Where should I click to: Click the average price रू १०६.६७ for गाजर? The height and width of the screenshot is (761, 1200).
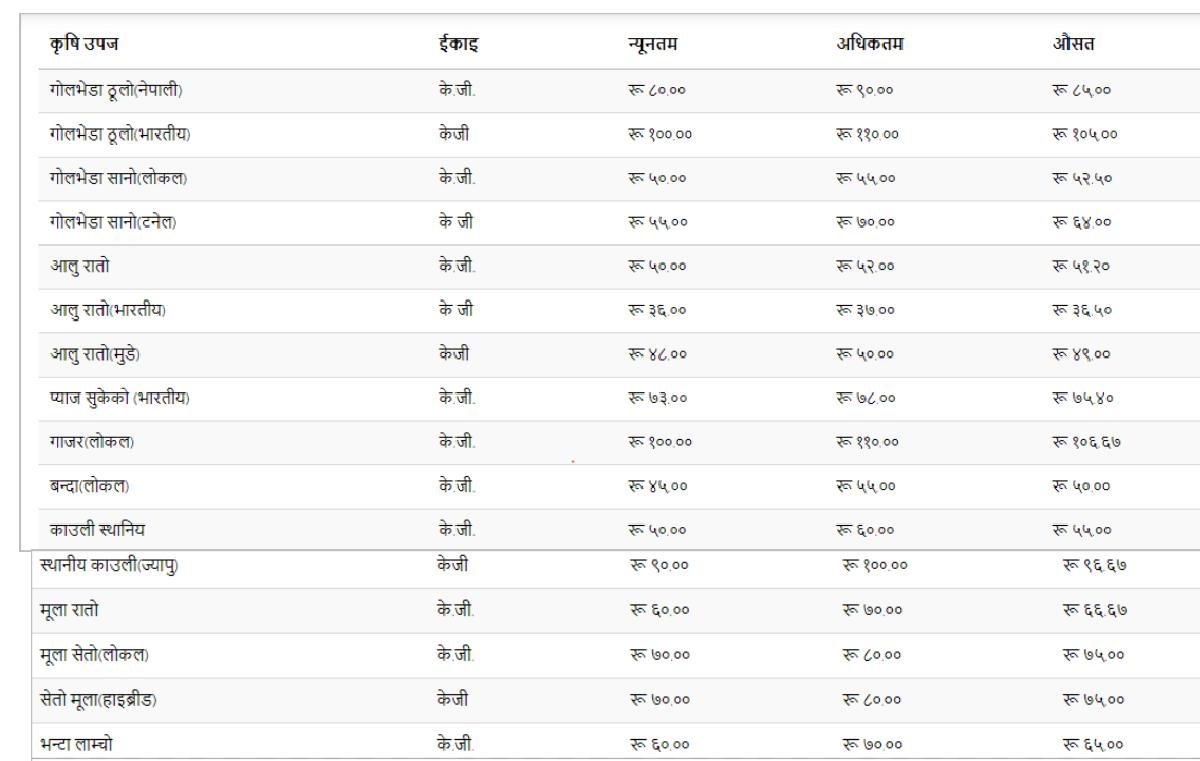[x=1075, y=443]
